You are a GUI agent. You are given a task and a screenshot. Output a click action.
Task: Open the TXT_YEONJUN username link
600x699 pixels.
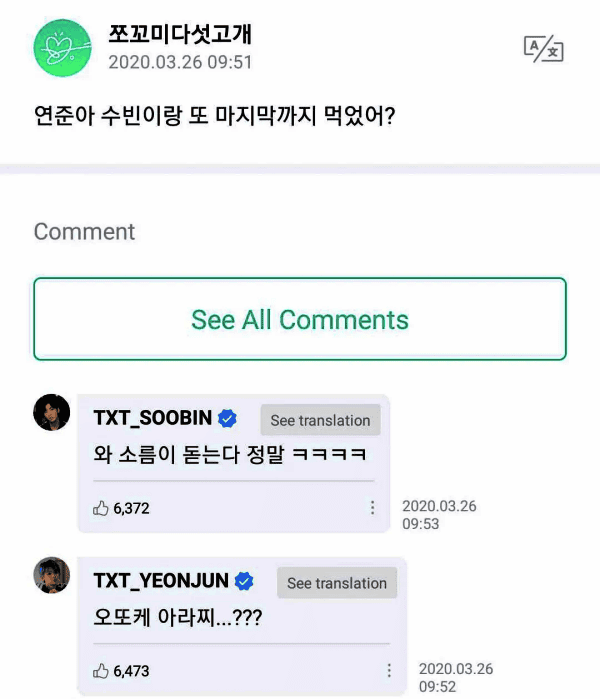[x=160, y=582]
